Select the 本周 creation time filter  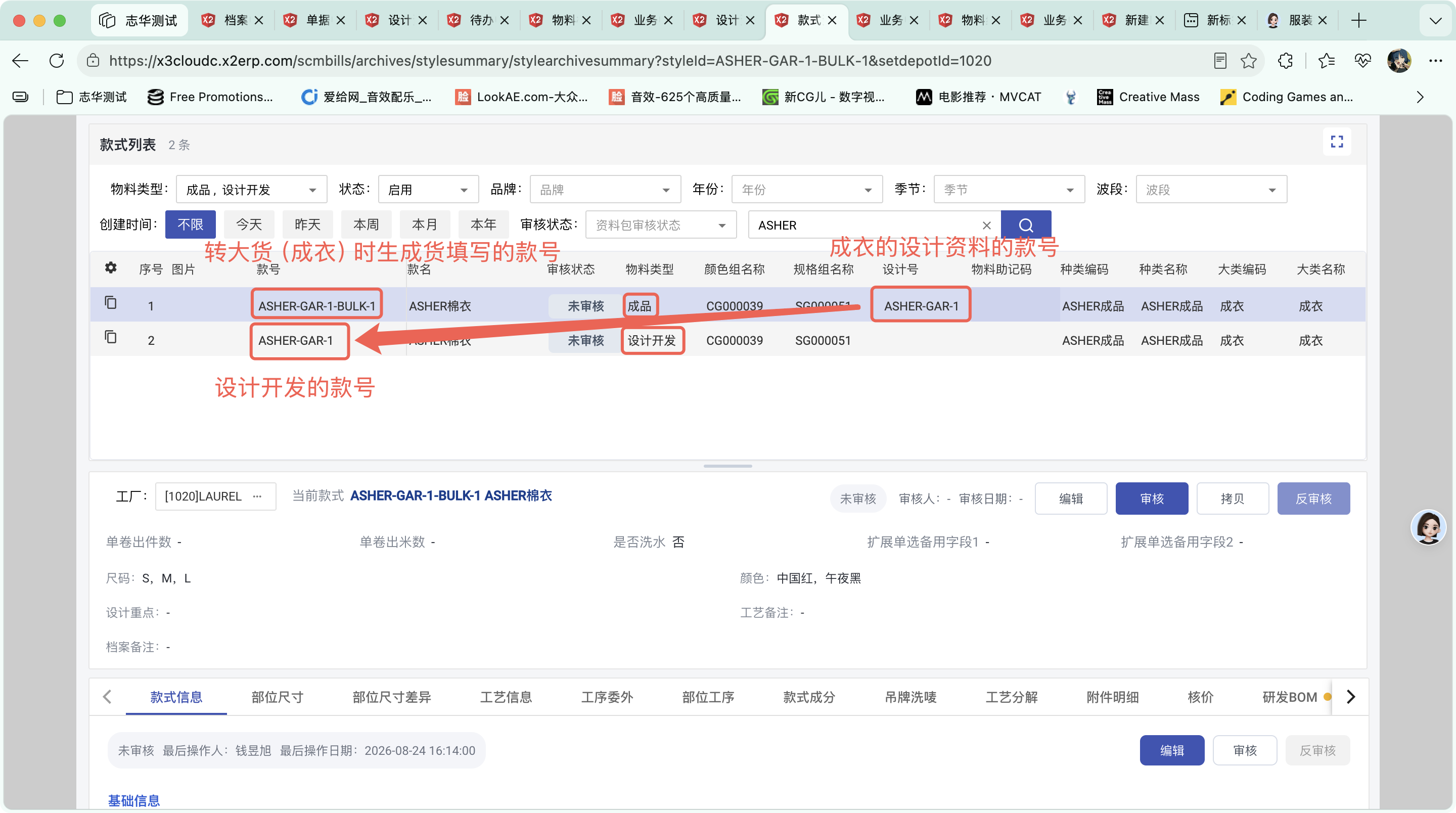pyautogui.click(x=366, y=225)
